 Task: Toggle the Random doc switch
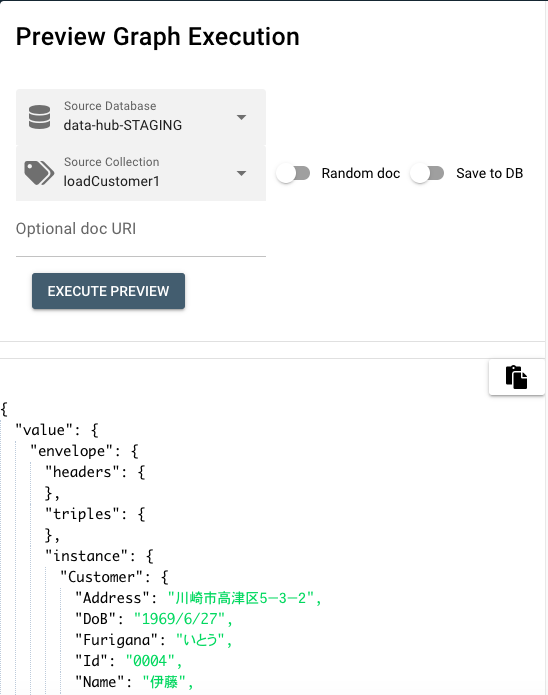(x=293, y=173)
